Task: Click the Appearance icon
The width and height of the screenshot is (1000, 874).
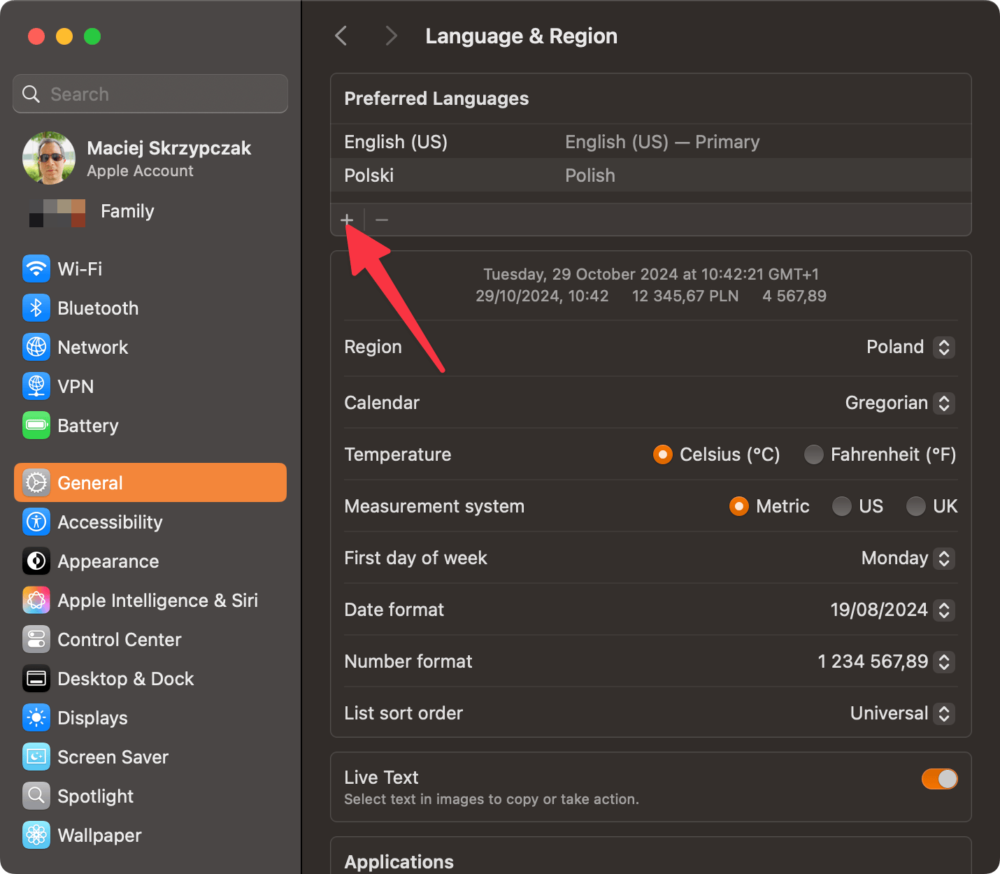Action: [36, 561]
